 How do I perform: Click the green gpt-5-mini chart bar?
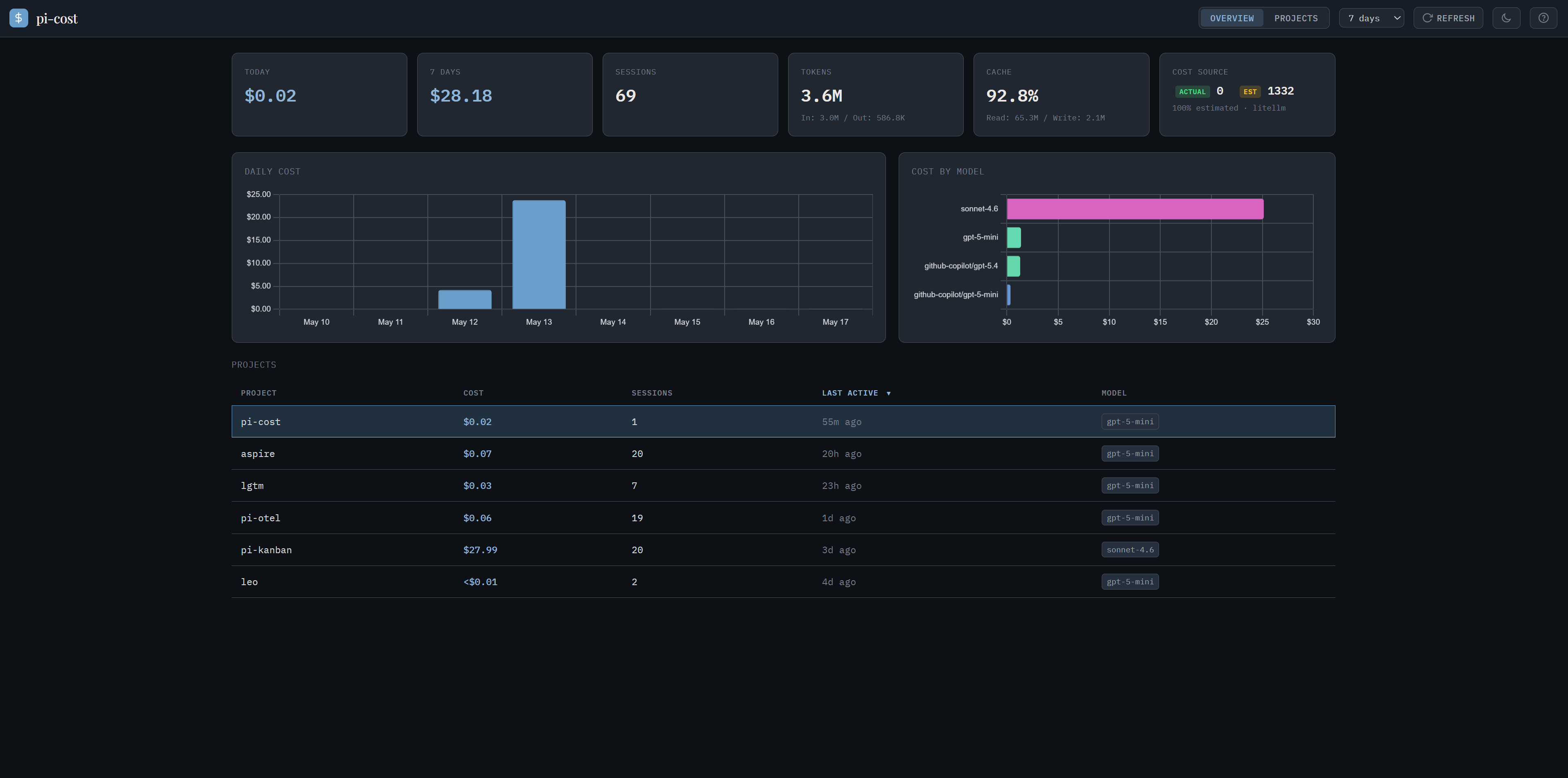(x=1014, y=237)
